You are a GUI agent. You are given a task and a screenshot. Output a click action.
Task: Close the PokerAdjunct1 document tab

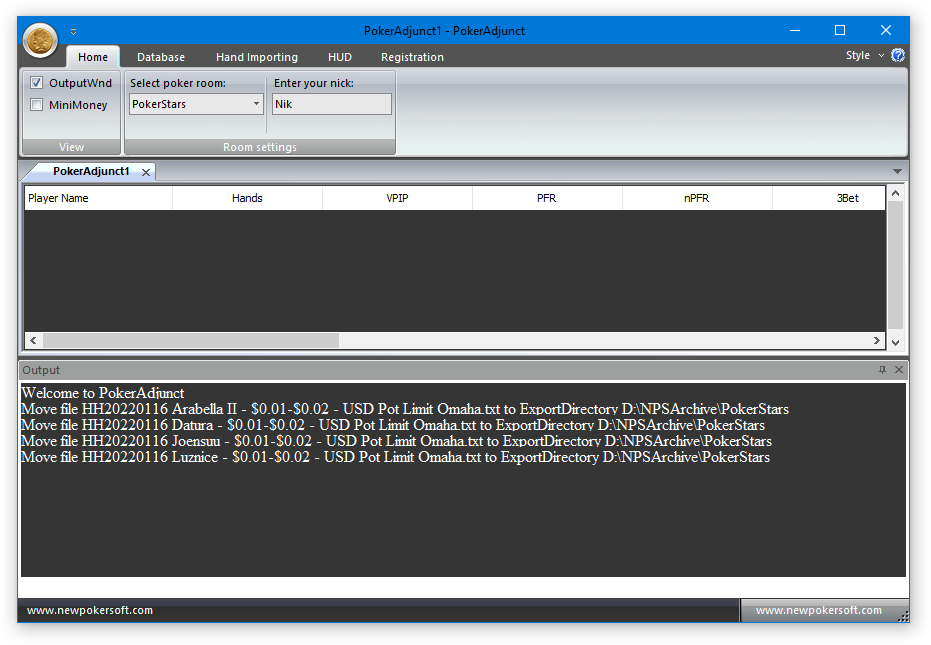coord(145,172)
